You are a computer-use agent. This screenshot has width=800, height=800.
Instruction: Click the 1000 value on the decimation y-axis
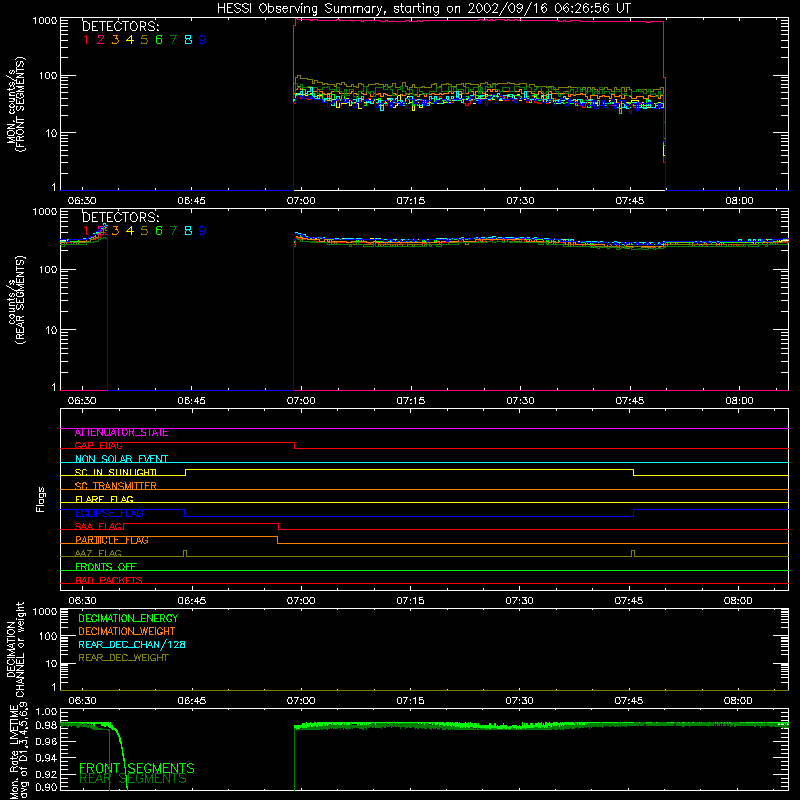coord(44,612)
